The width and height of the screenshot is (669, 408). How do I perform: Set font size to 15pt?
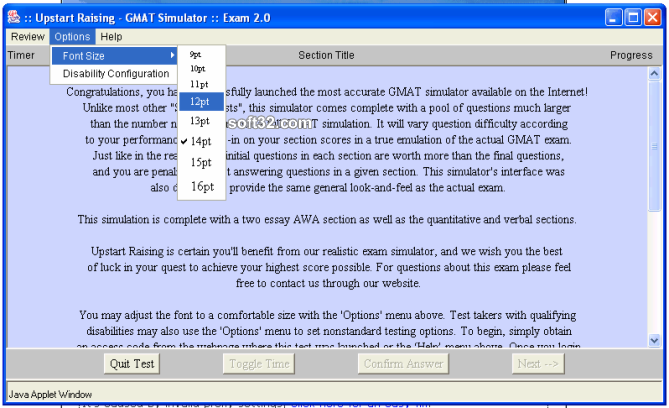201,163
